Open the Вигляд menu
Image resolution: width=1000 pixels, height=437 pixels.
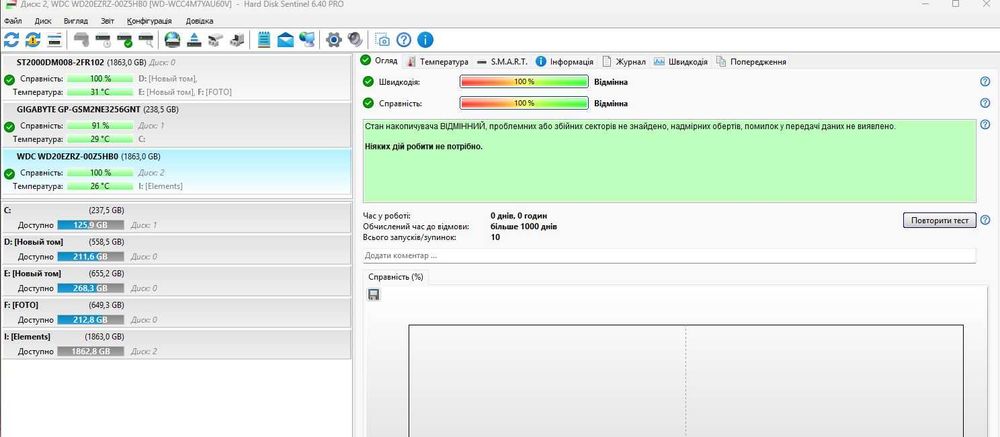[x=76, y=21]
